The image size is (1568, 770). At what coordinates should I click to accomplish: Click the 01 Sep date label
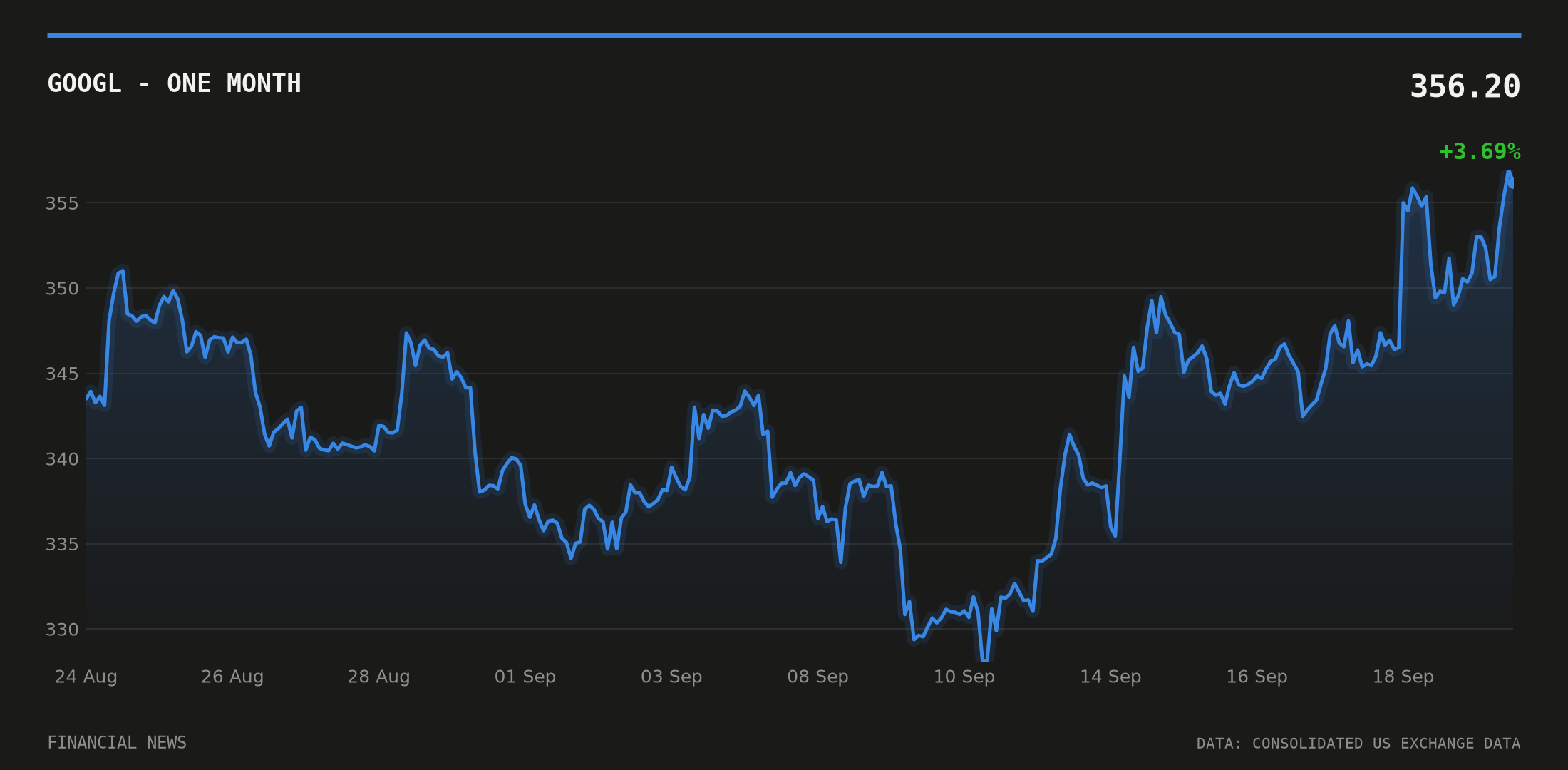click(525, 677)
